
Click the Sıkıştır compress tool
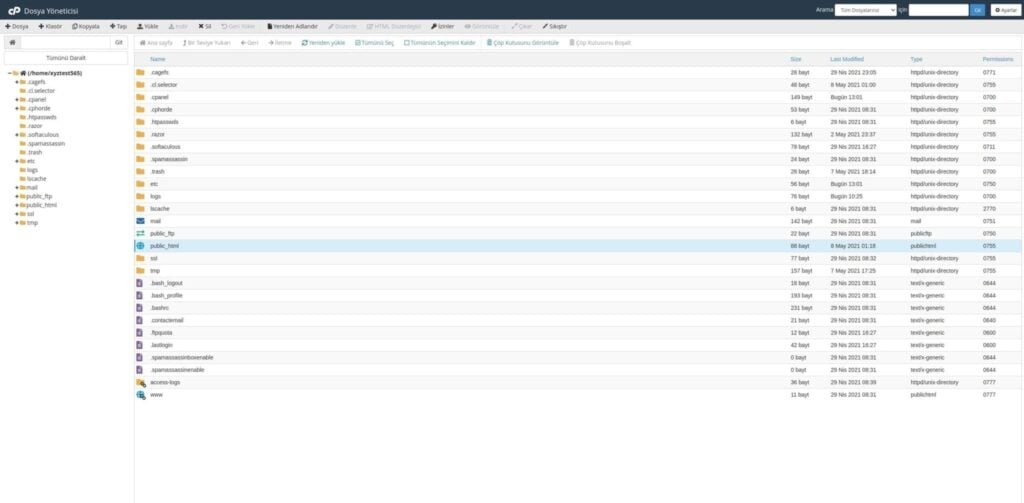click(554, 27)
